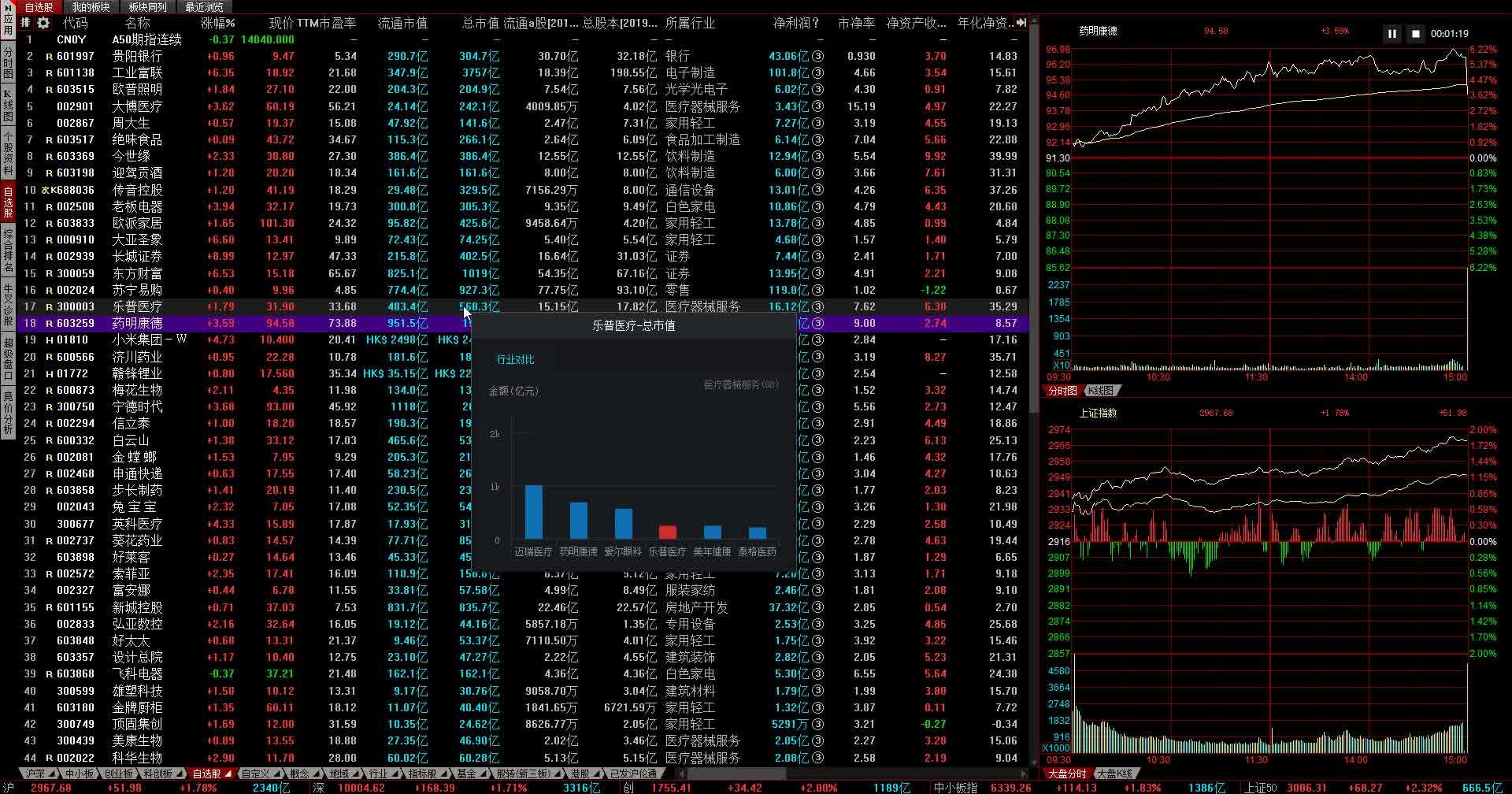This screenshot has width=1512, height=794.
Task: Expand the 指标股 bottom tab arrow
Action: pos(443,774)
